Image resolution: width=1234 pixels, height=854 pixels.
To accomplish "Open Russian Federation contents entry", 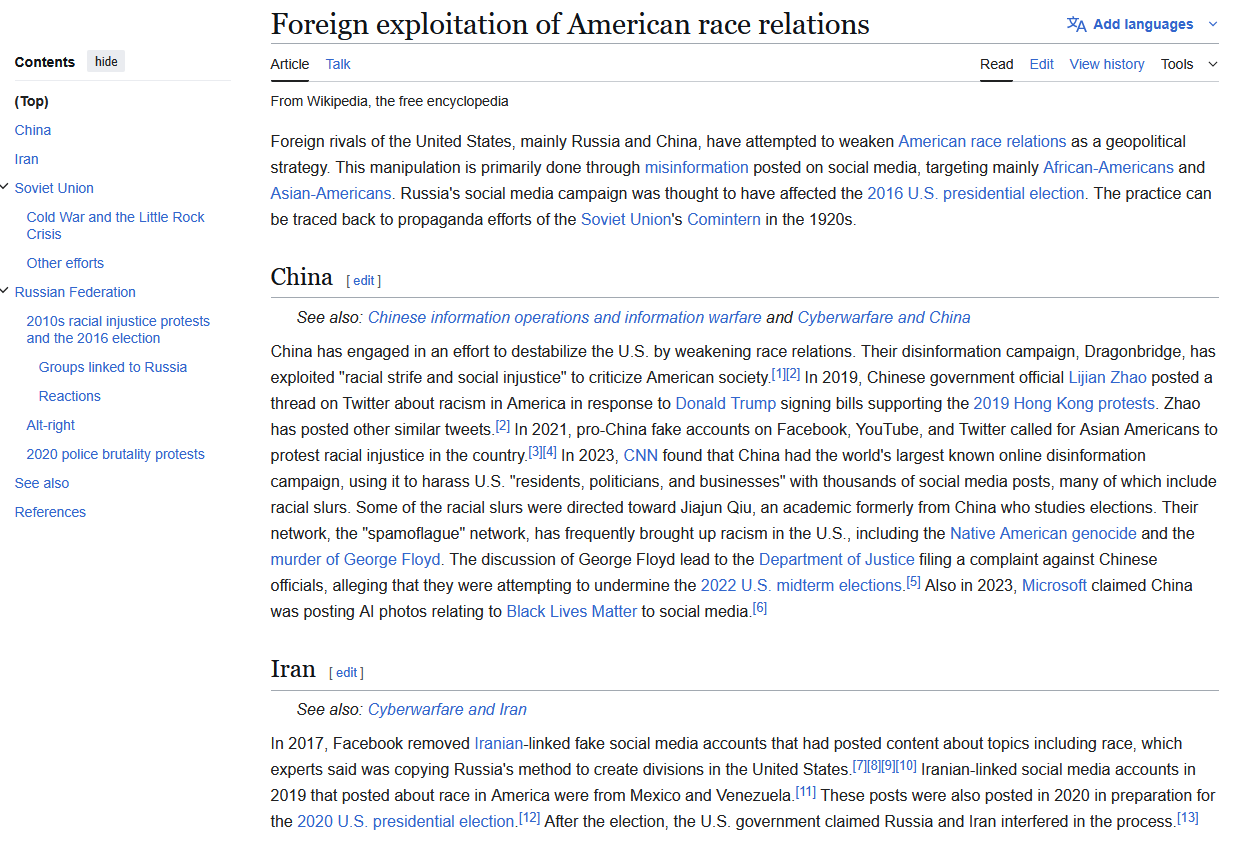I will pyautogui.click(x=75, y=292).
